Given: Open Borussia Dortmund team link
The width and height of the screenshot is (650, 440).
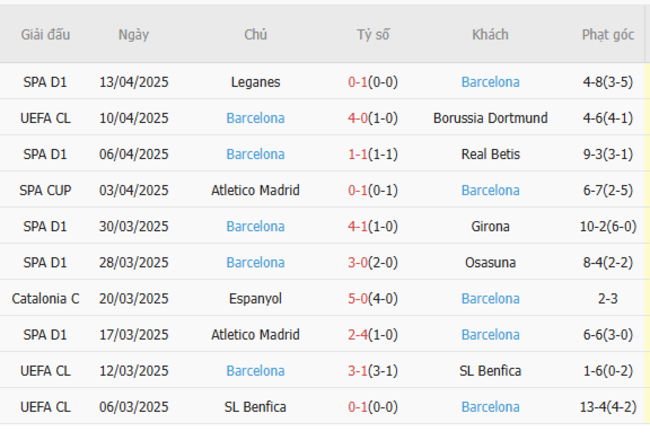Looking at the screenshot, I should point(490,118).
